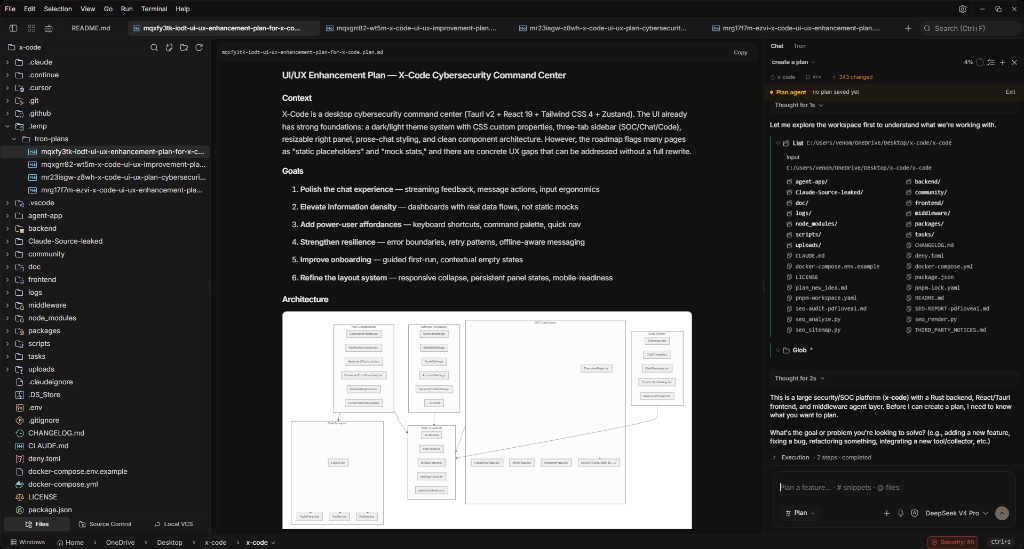Screen dimensions: 1024x549
Task: Copy the plan document contents
Action: tap(740, 52)
